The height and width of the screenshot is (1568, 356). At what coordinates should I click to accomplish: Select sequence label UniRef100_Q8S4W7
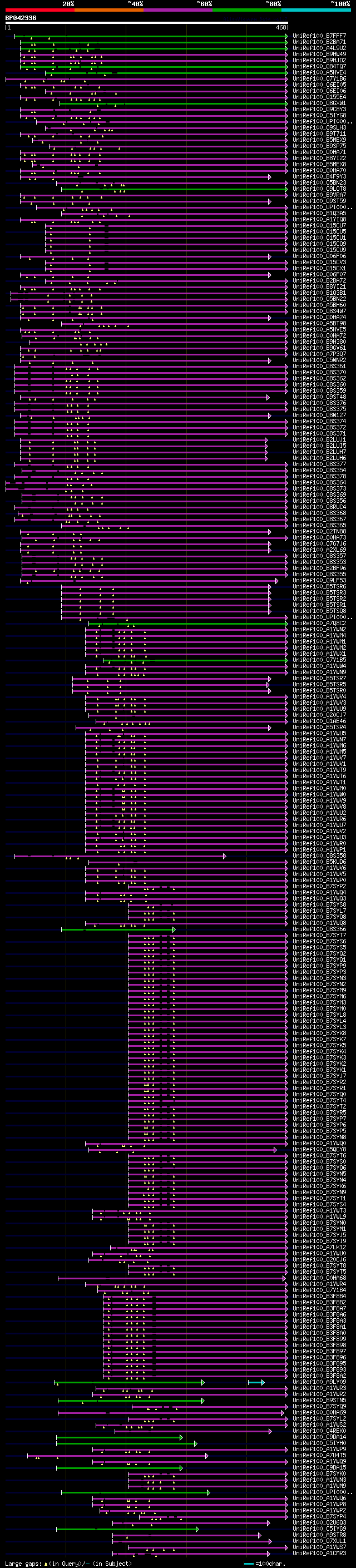tap(319, 311)
